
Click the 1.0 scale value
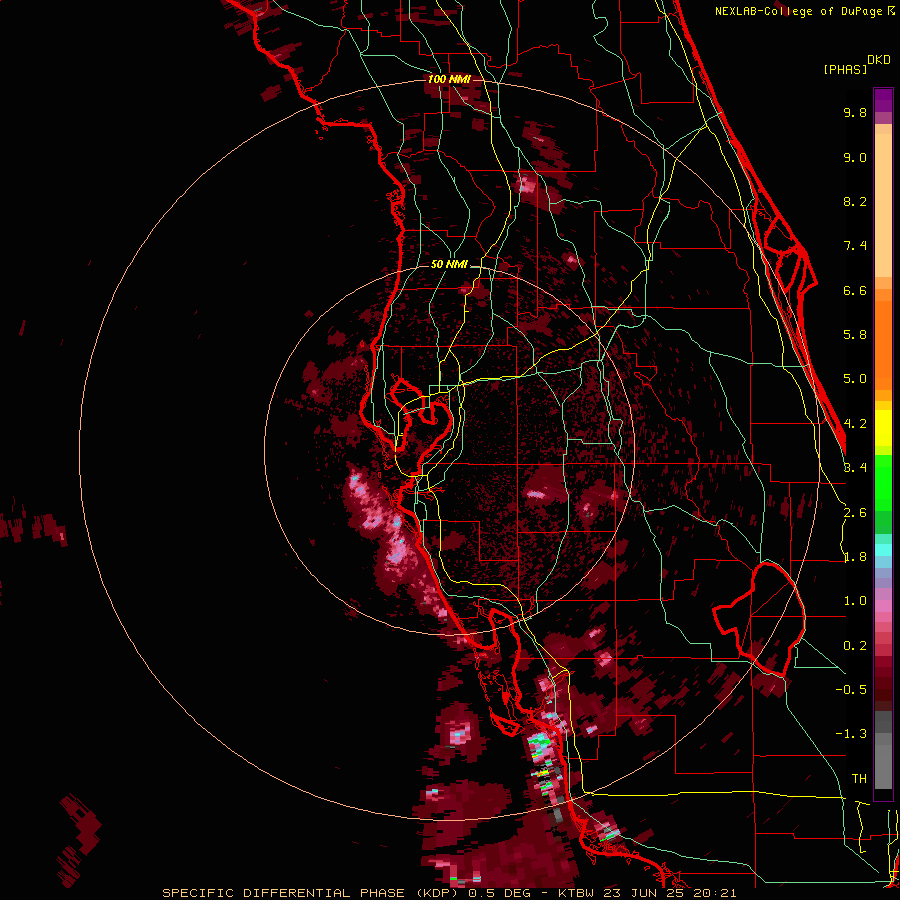855,601
